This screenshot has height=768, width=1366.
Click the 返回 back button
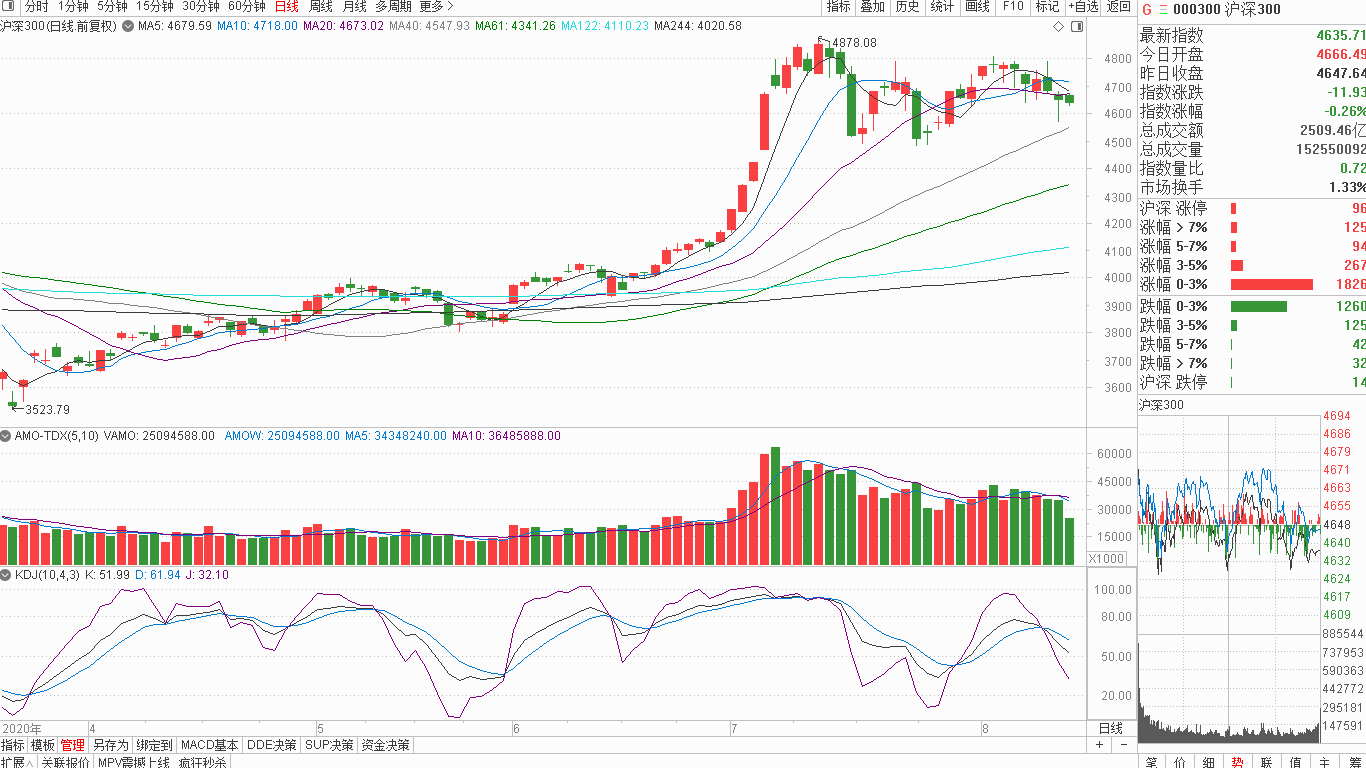click(x=1118, y=7)
